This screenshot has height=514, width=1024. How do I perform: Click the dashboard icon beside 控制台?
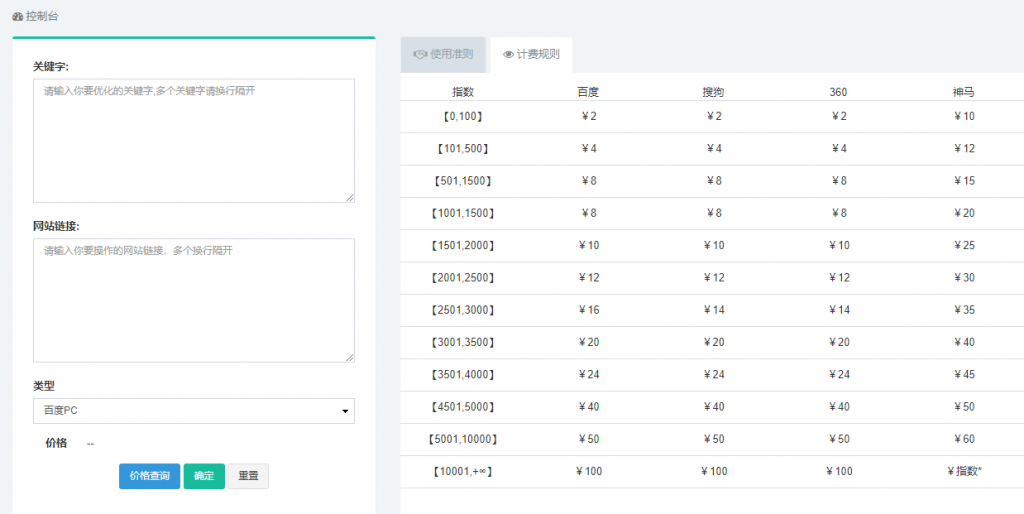(17, 17)
